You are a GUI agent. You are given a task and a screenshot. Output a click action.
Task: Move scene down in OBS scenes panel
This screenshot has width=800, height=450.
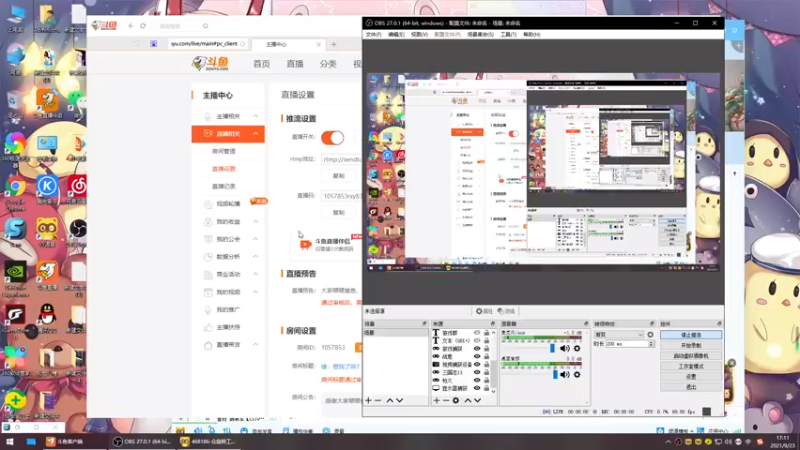coord(399,401)
